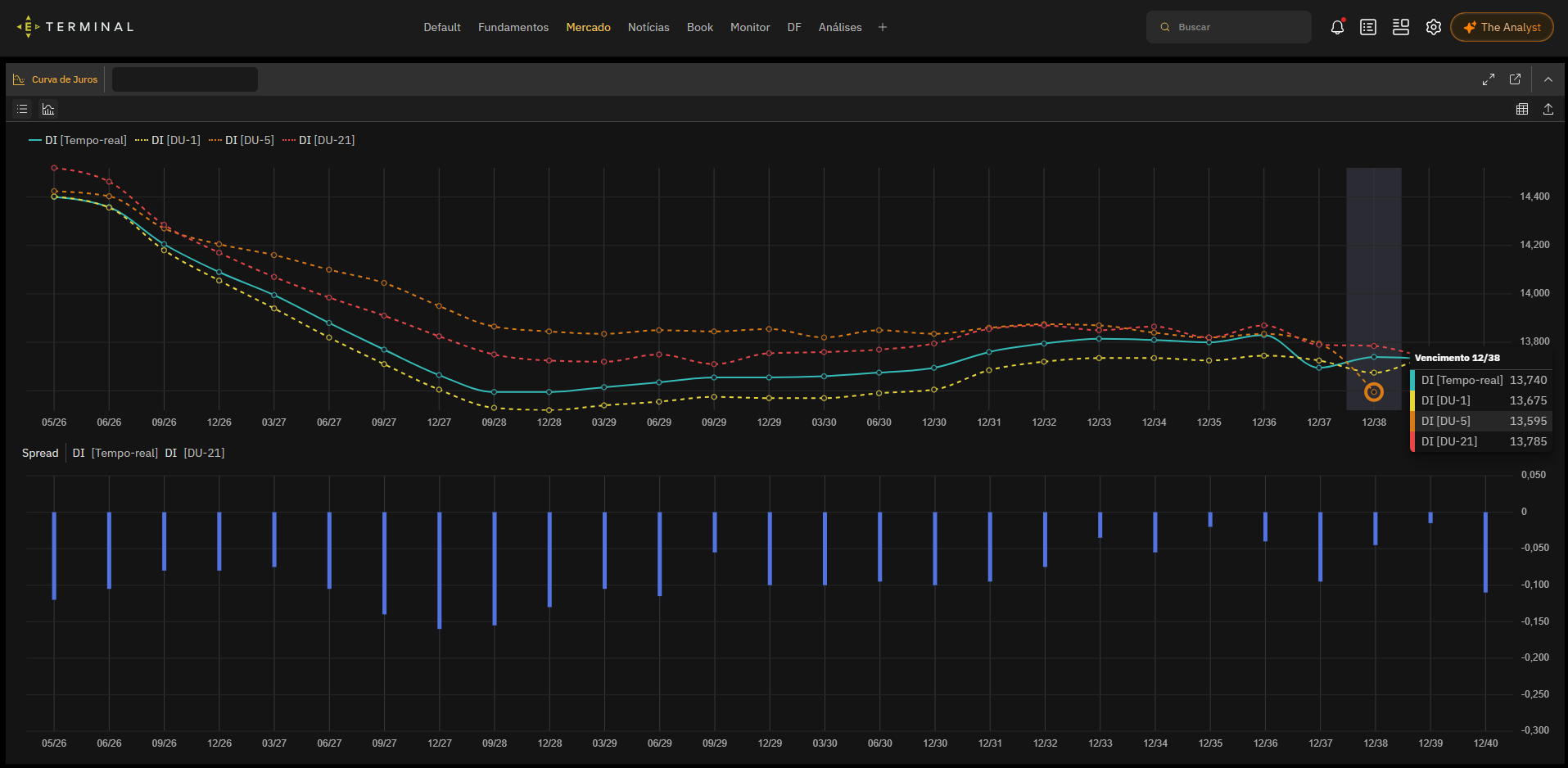Click the export upload icon
The image size is (1568, 768).
coord(1548,109)
